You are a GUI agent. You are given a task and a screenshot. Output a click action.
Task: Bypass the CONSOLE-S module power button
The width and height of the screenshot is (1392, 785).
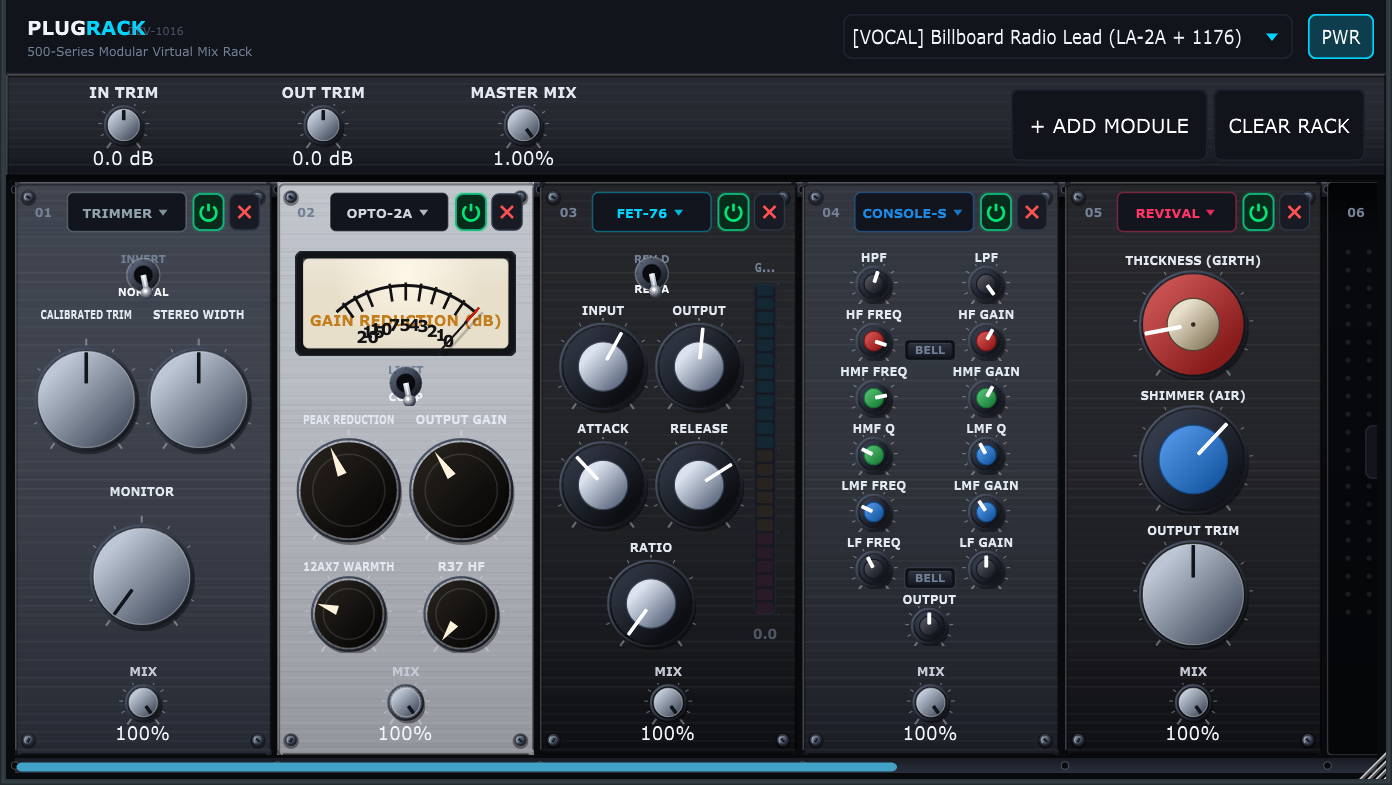995,212
